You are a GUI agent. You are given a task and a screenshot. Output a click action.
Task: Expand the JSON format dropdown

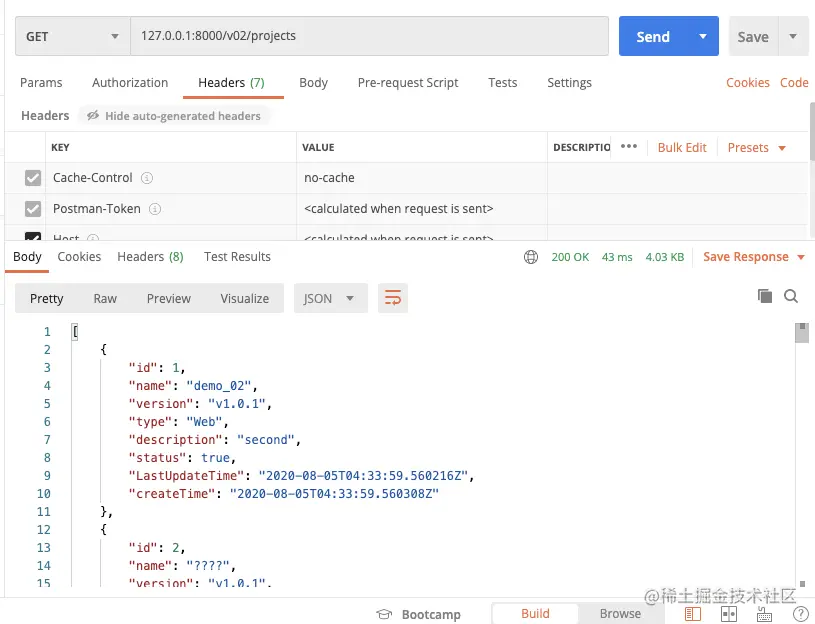click(x=330, y=298)
